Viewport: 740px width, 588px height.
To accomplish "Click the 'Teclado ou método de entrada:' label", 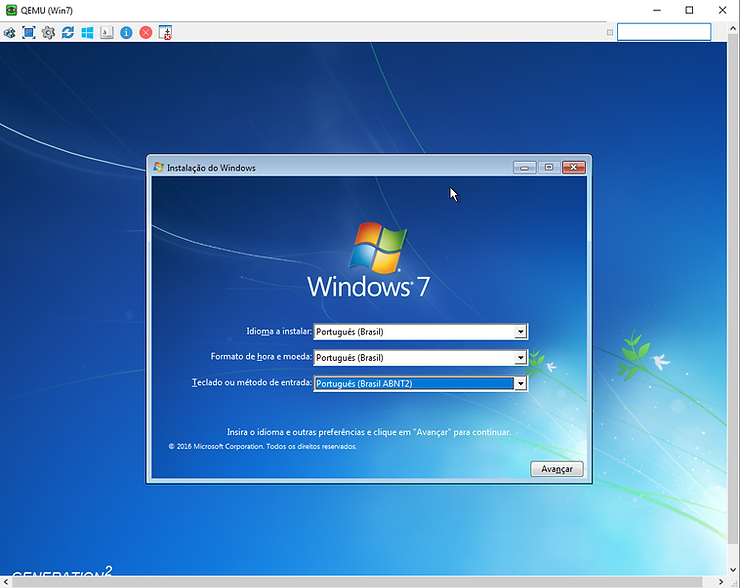I will pos(252,382).
